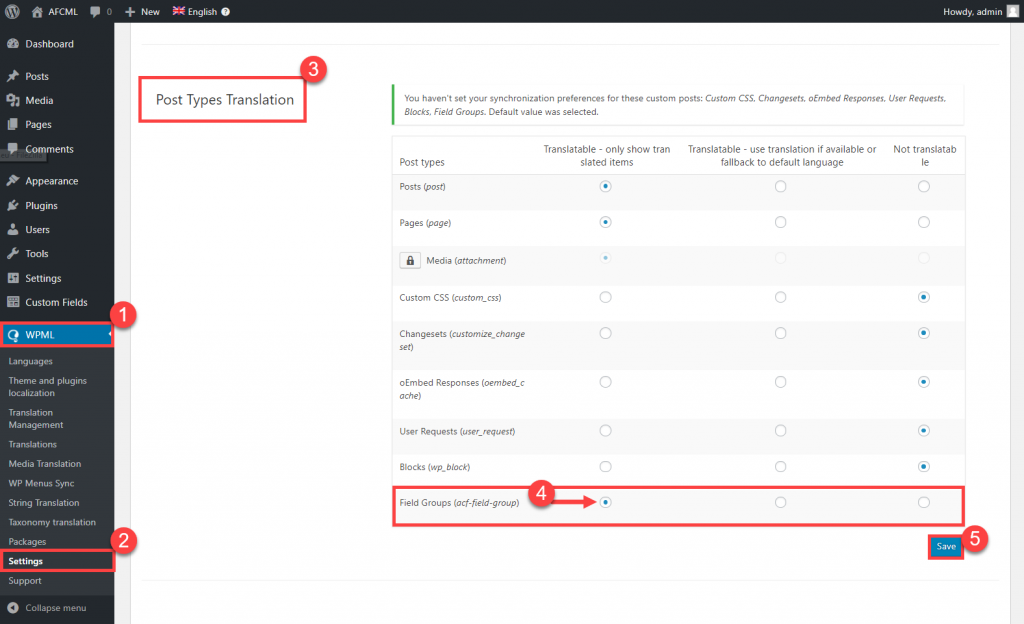The image size is (1024, 624).
Task: Open the comments bubble icon in admin bar
Action: pyautogui.click(x=95, y=12)
